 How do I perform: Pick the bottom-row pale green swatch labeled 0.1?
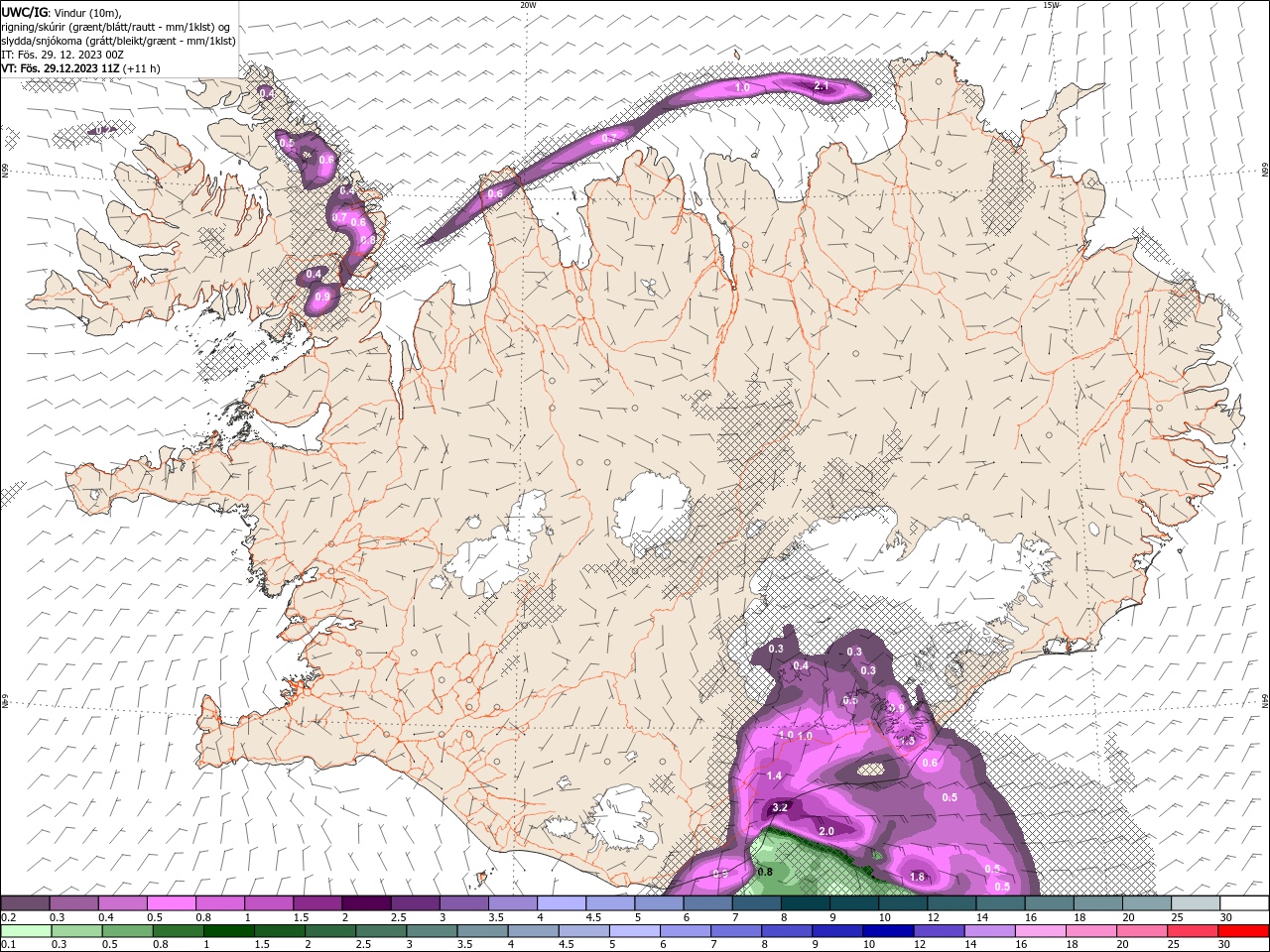coord(25,931)
